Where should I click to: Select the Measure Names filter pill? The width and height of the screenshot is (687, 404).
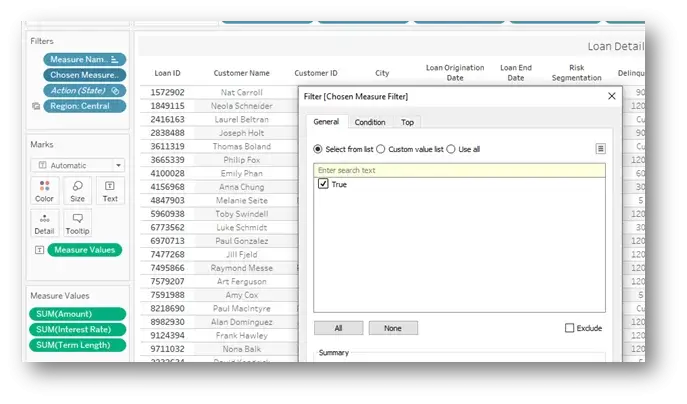(x=85, y=59)
